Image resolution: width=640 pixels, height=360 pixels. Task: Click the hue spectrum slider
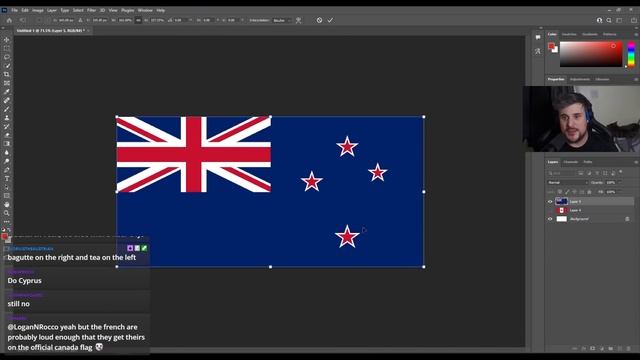pyautogui.click(x=631, y=54)
